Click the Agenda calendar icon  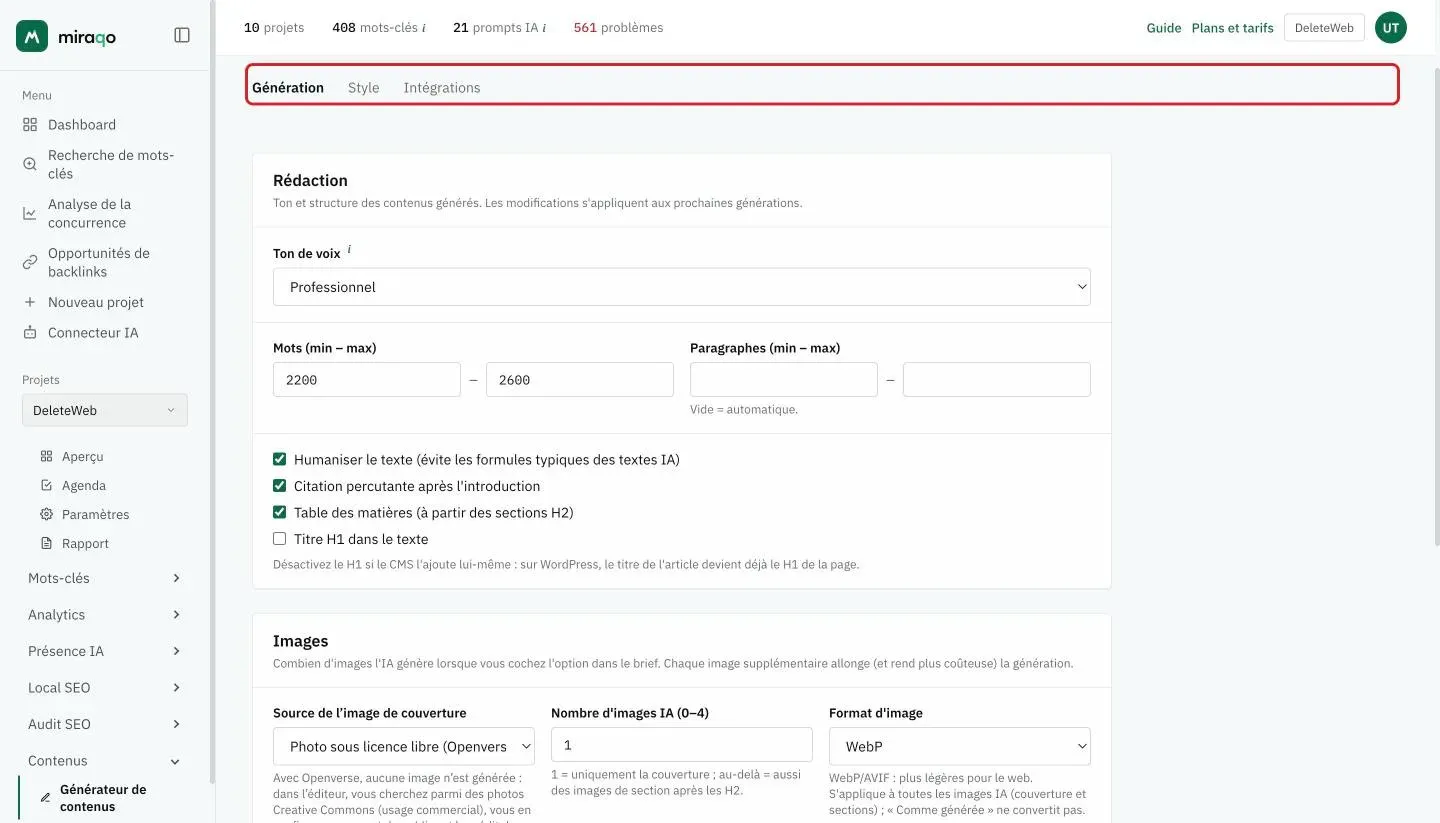coord(46,485)
